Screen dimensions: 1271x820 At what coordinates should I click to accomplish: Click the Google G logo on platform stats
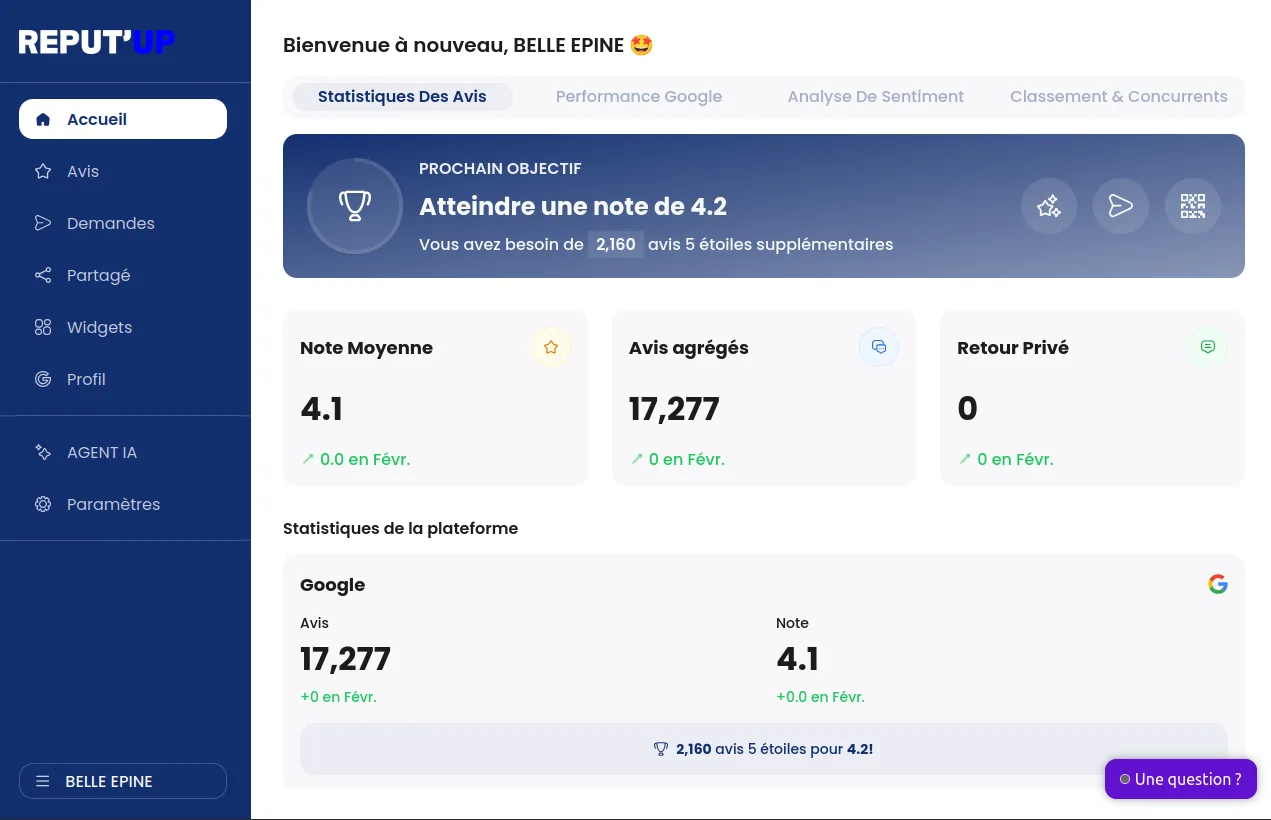(1218, 583)
